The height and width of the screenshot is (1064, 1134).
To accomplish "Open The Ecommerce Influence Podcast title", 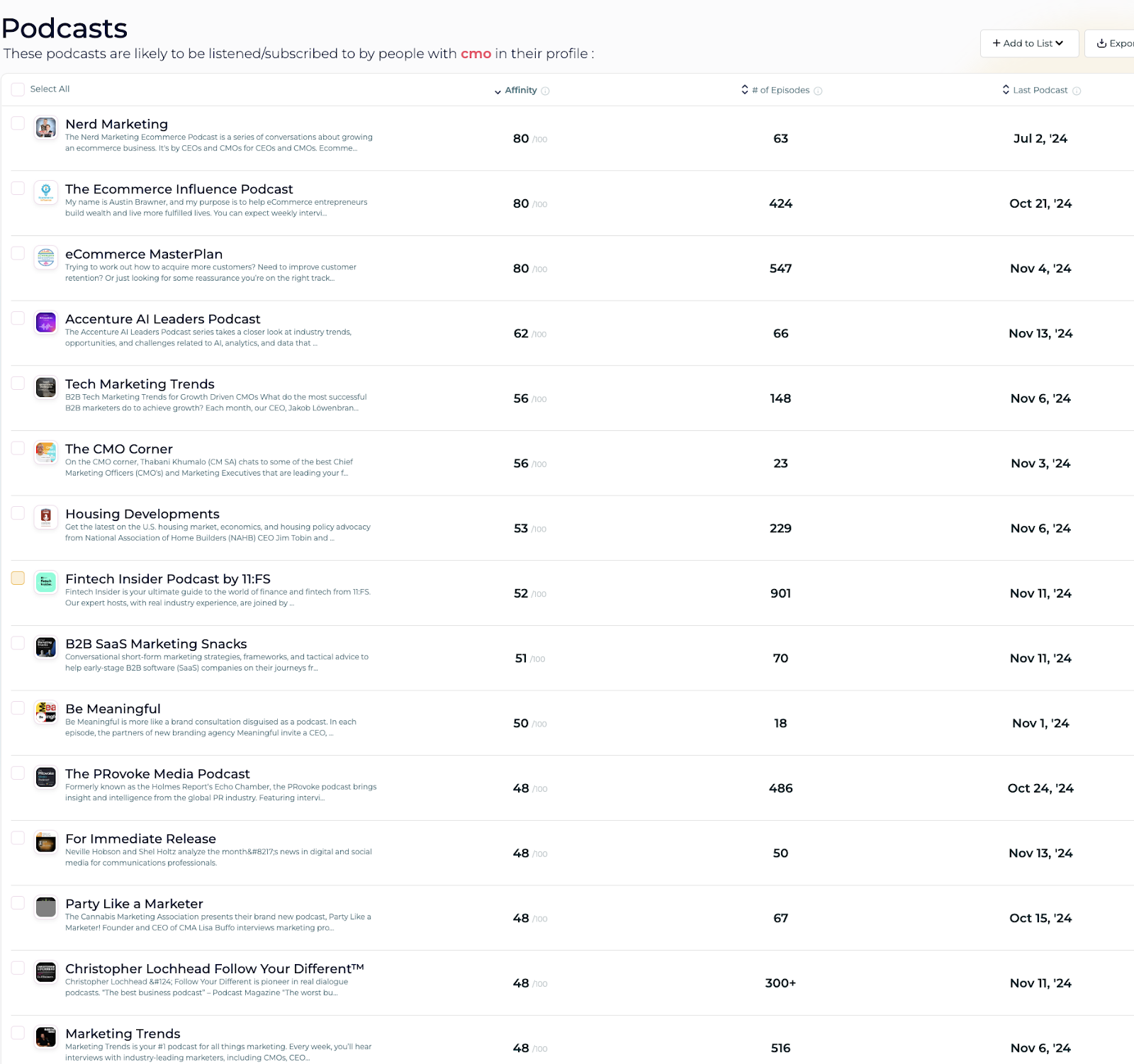I will coord(179,189).
